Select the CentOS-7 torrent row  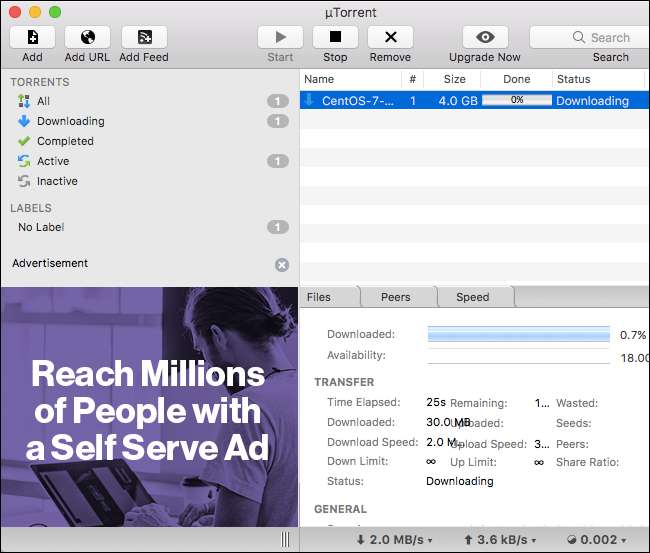click(475, 101)
